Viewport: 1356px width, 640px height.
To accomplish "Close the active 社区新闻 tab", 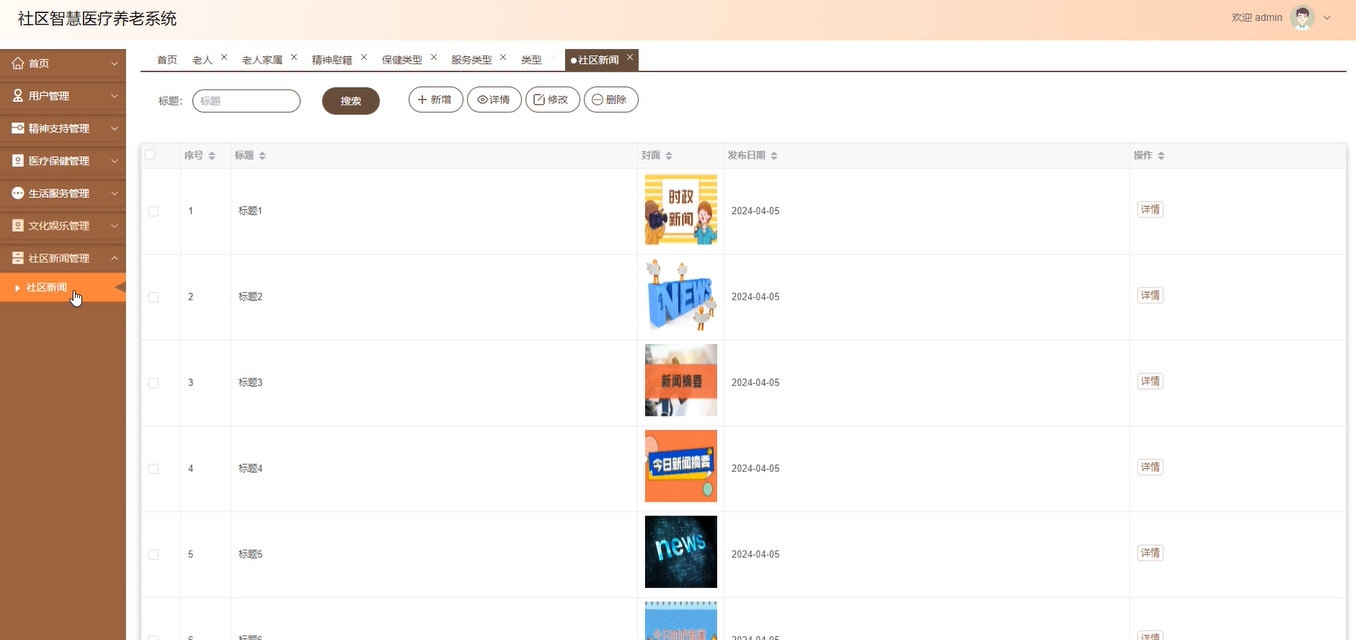I will [630, 57].
